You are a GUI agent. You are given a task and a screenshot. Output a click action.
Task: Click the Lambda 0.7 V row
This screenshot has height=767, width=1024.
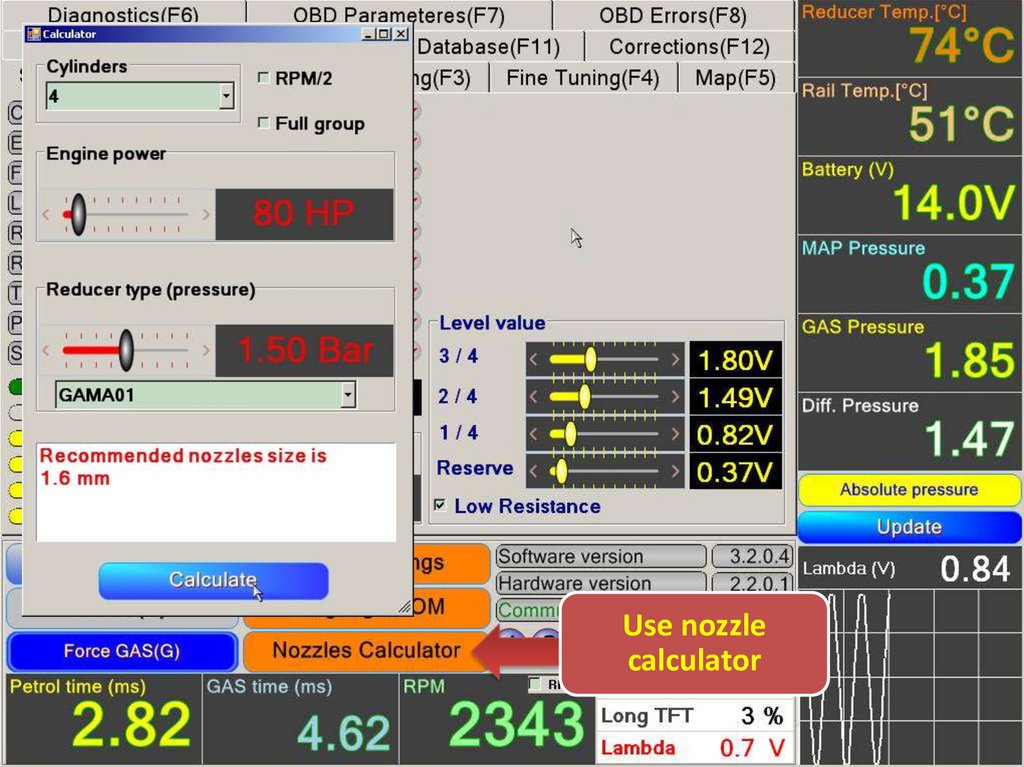[695, 747]
